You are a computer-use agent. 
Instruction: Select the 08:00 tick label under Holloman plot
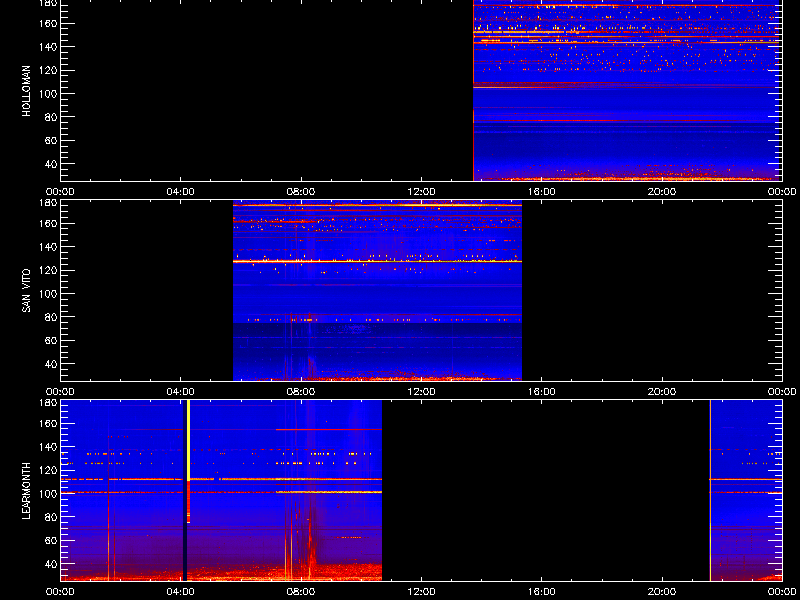[301, 192]
